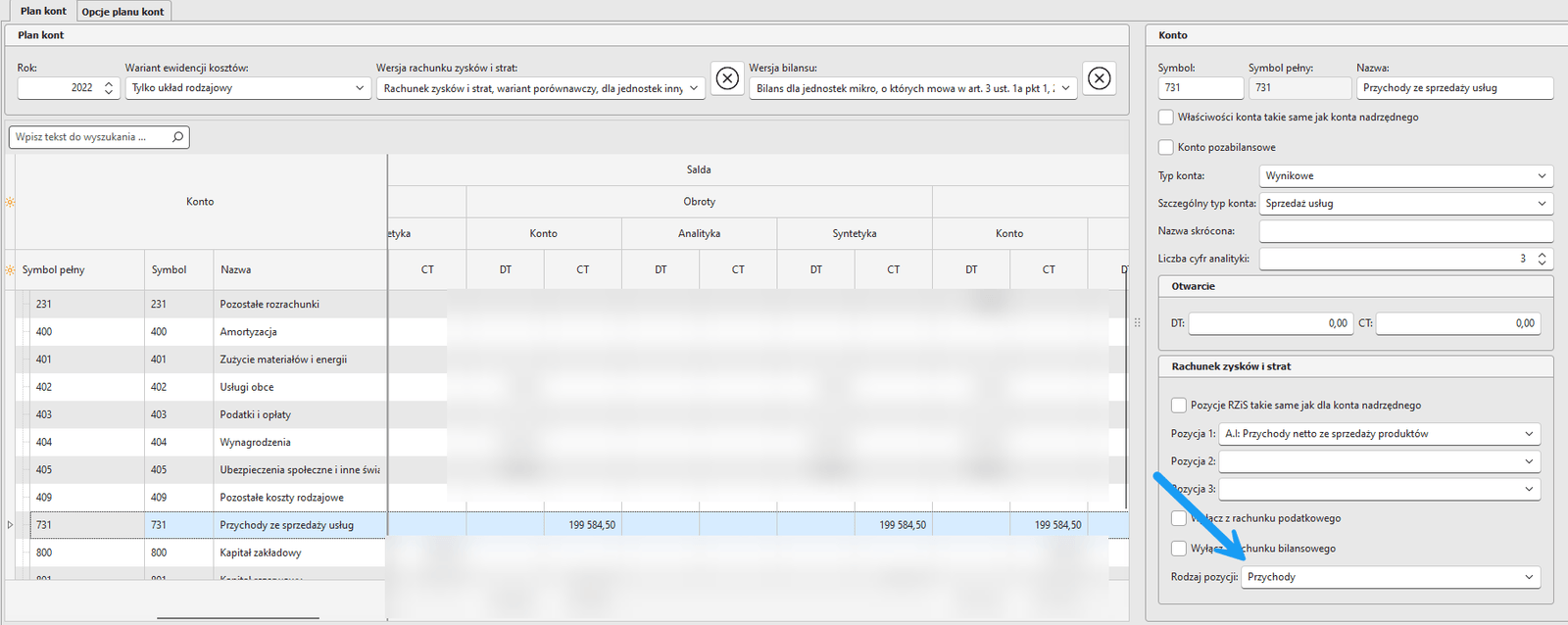Click the sun icon beside Symbol pełny header

coord(11,270)
